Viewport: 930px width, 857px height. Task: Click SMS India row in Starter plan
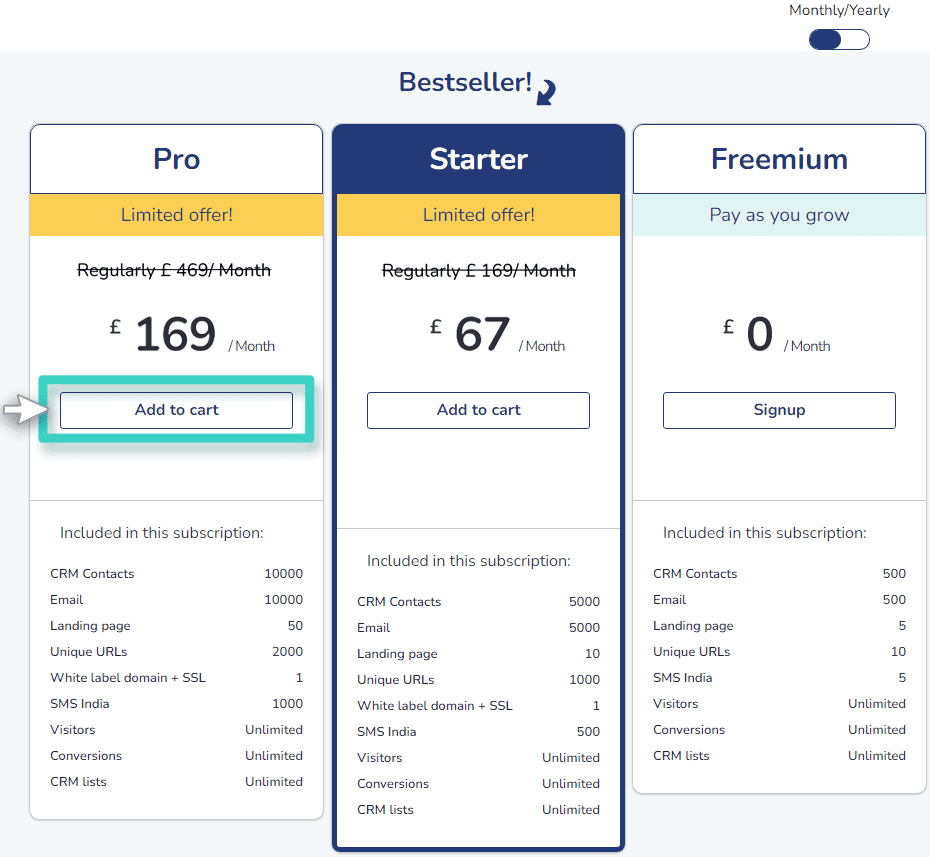click(x=478, y=731)
